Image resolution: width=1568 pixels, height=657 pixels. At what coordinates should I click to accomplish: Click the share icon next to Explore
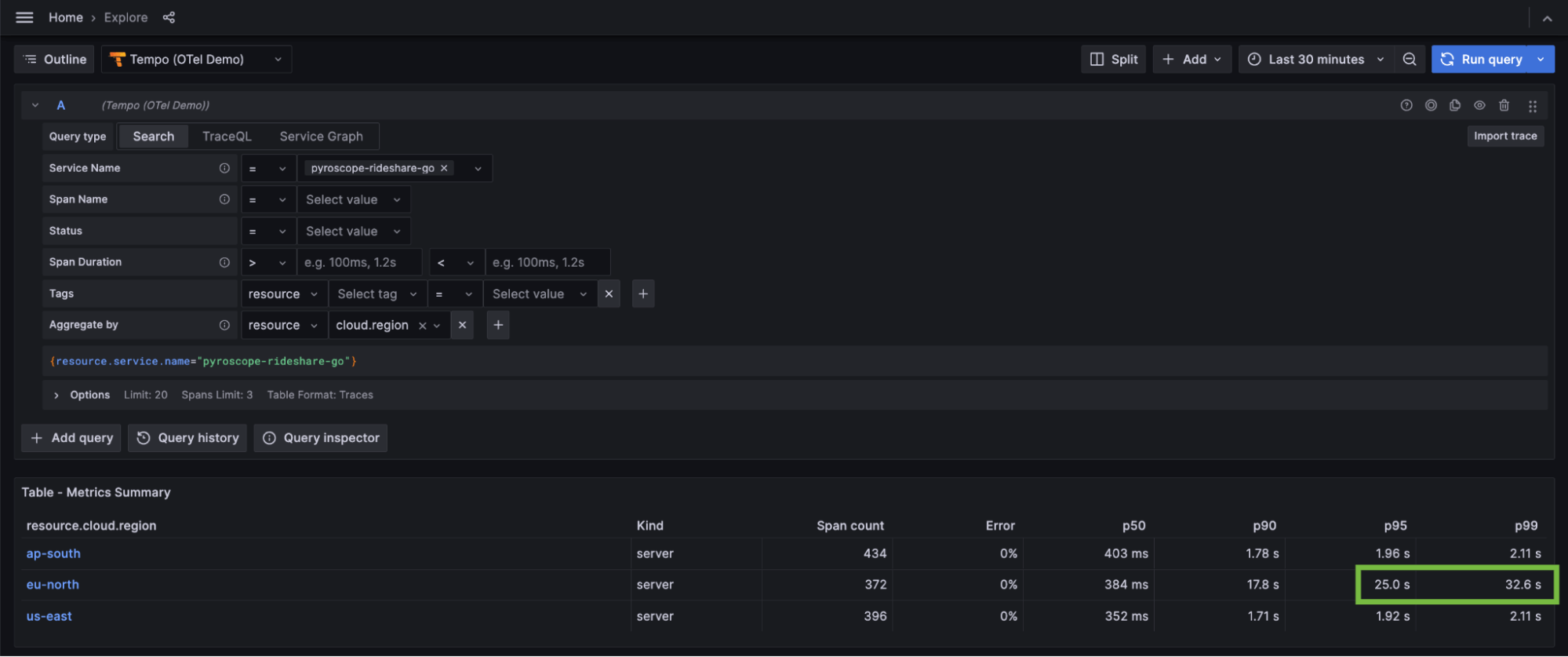pyautogui.click(x=169, y=17)
